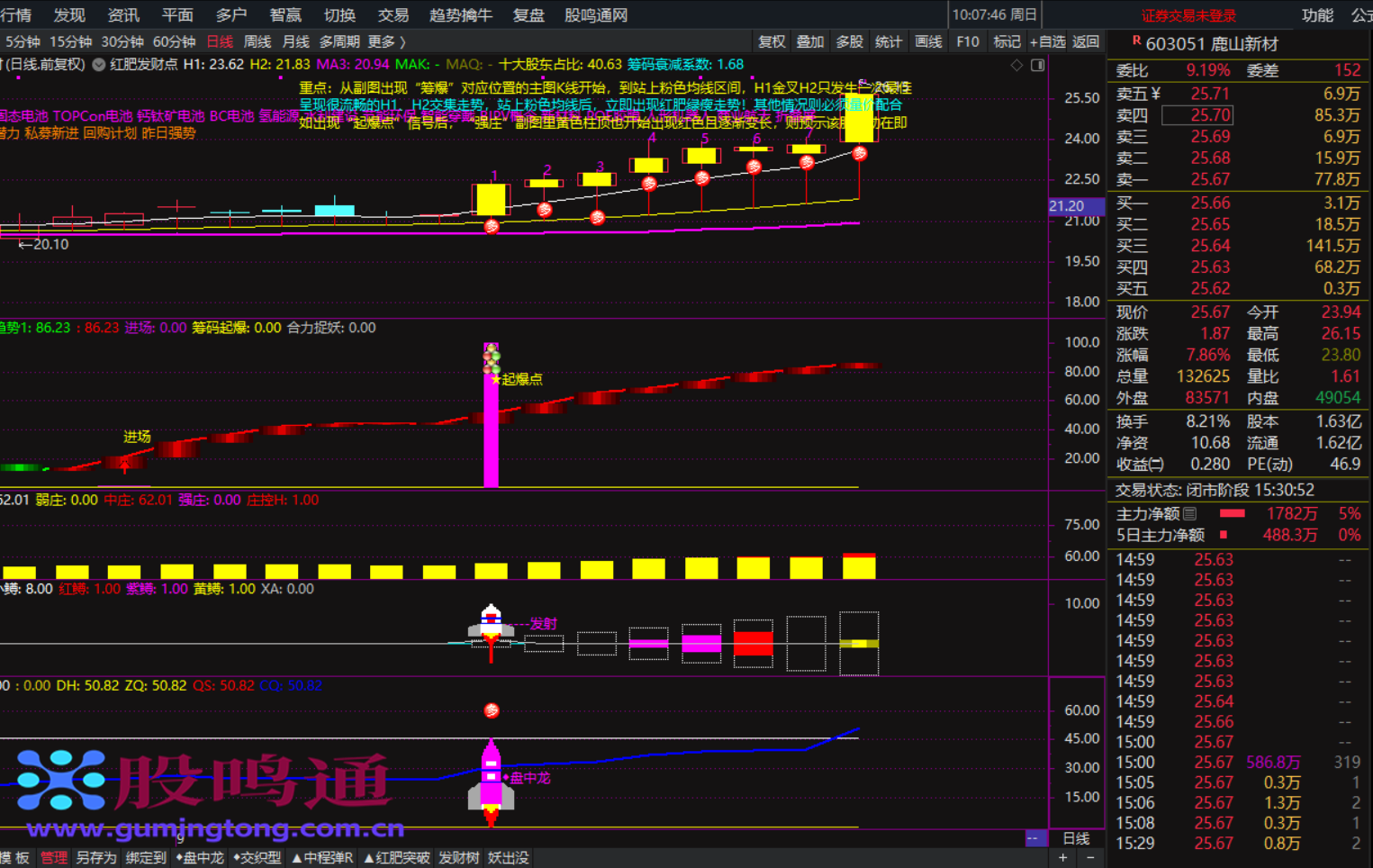
Task: Select the 中程弹R indicator tab
Action: tap(321, 858)
